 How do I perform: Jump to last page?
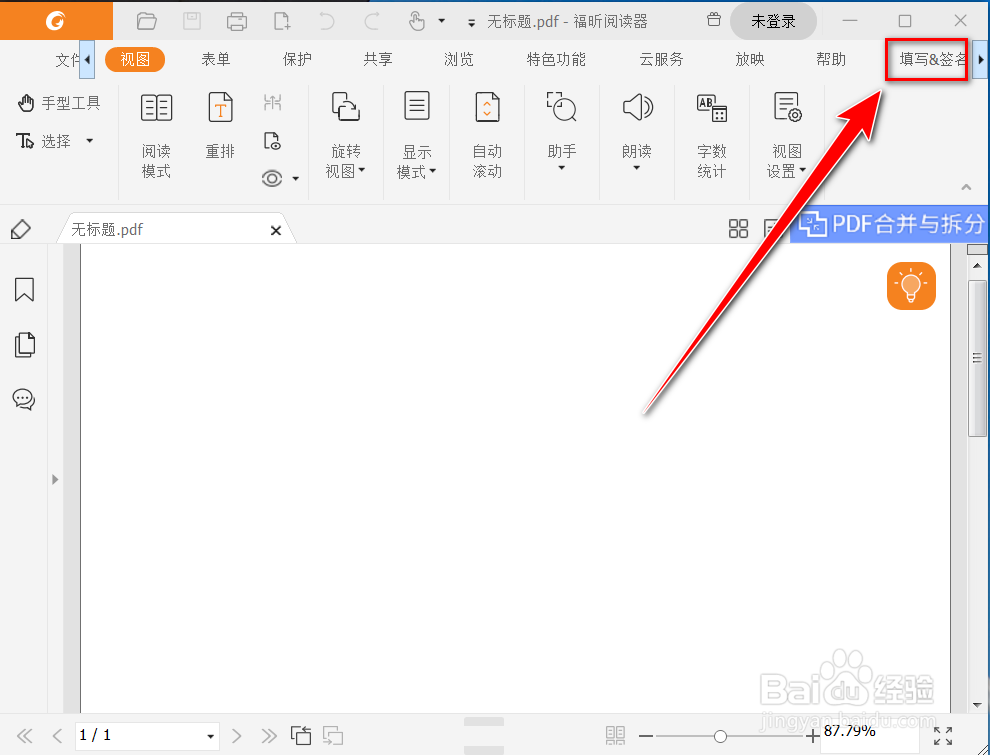pos(269,735)
